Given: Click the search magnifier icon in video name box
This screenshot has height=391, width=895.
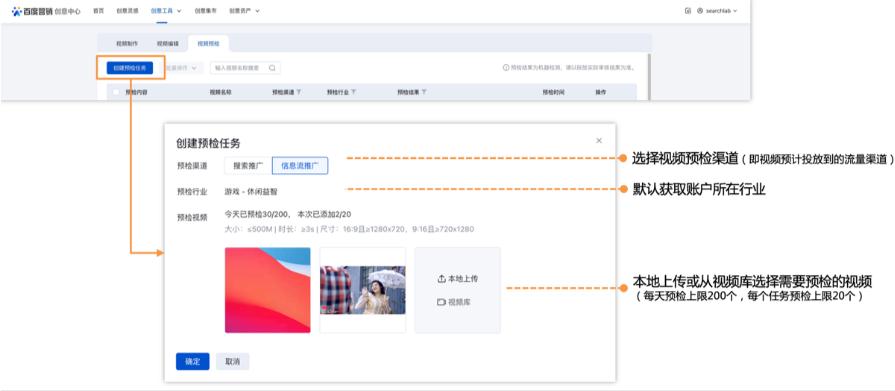Looking at the screenshot, I should coord(272,68).
